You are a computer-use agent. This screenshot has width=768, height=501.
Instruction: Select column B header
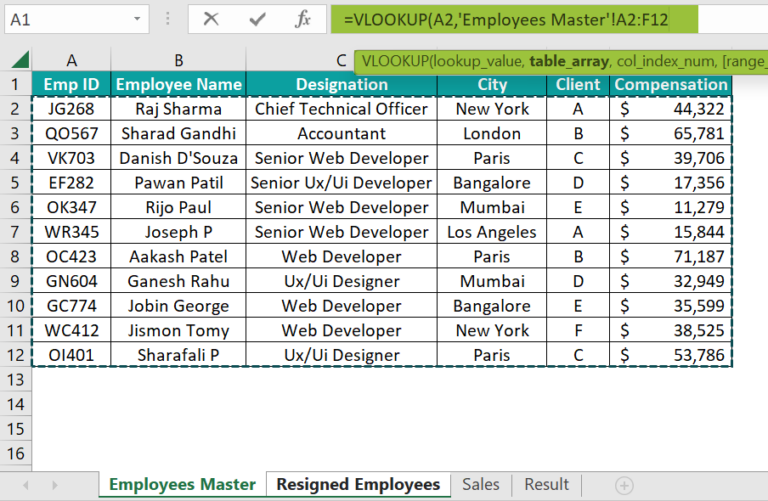coord(178,60)
